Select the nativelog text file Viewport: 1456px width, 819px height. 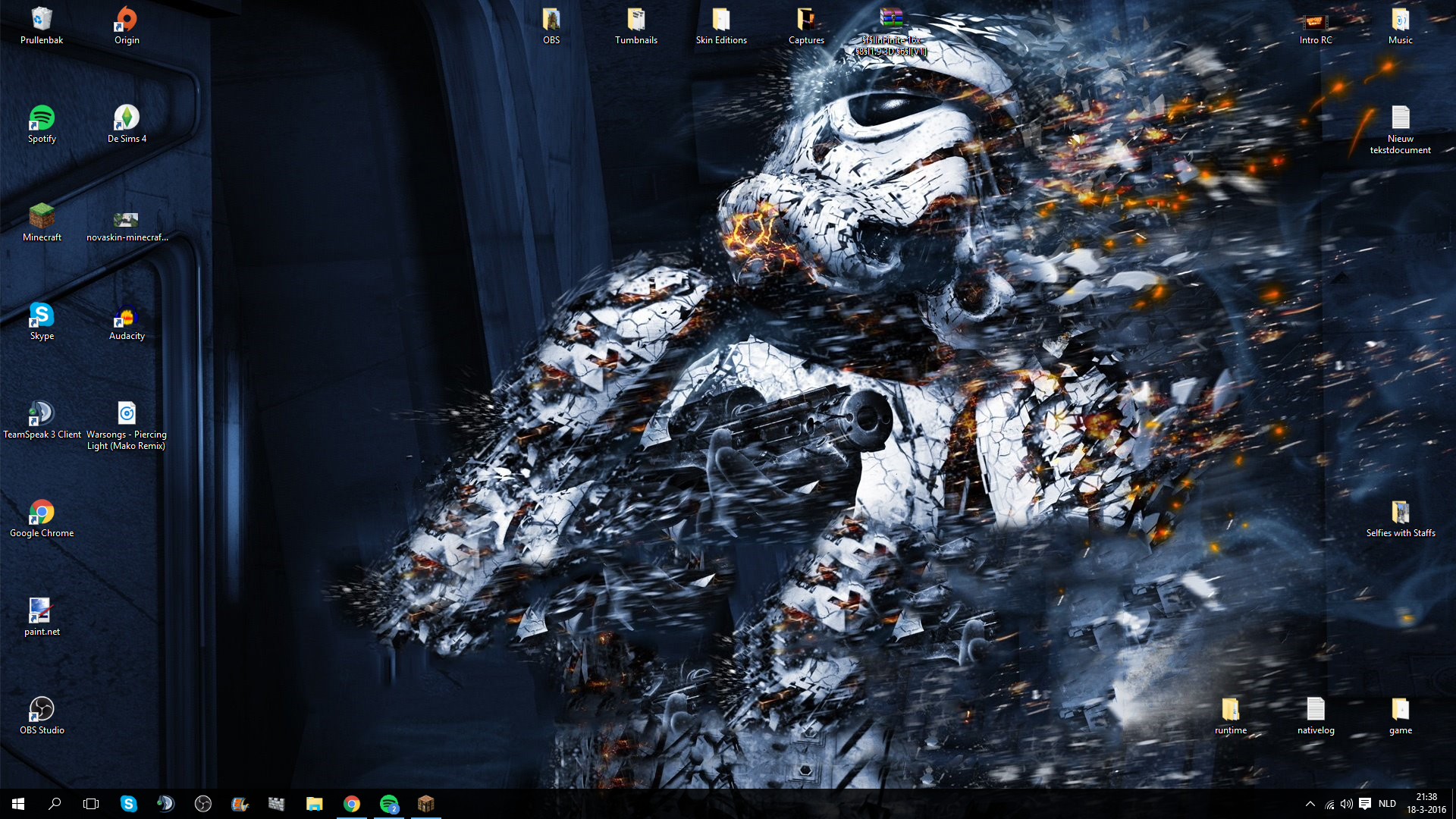[x=1316, y=716]
